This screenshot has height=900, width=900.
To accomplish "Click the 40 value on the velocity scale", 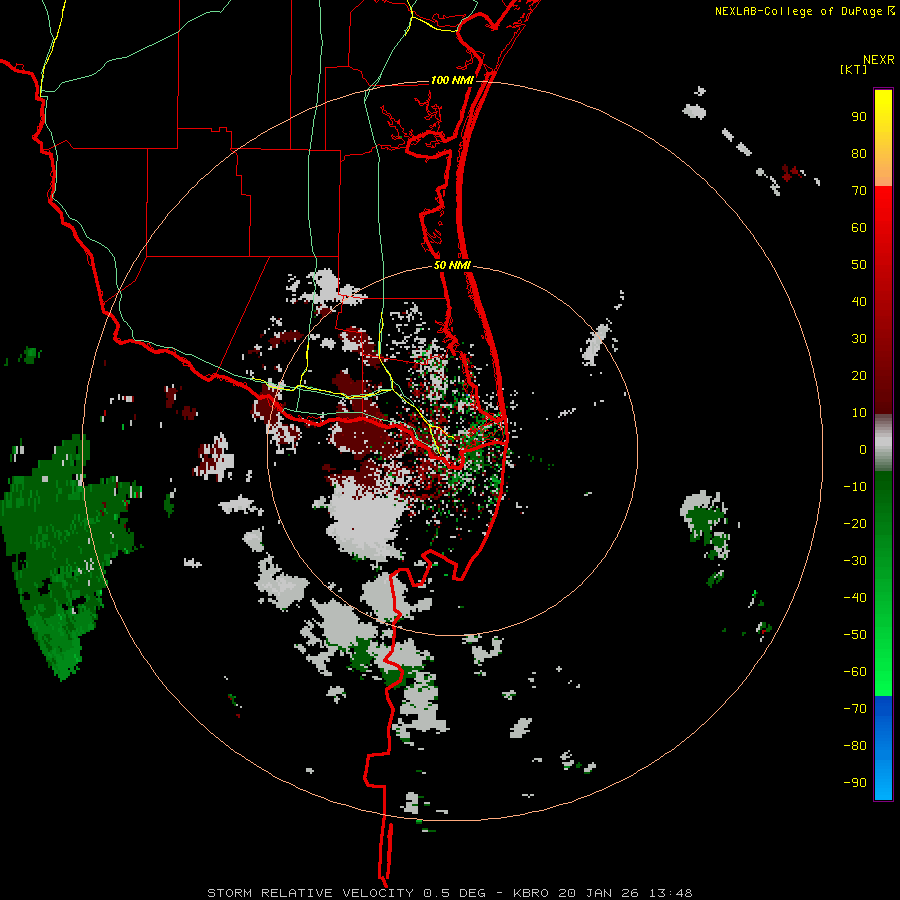I will pos(859,301).
